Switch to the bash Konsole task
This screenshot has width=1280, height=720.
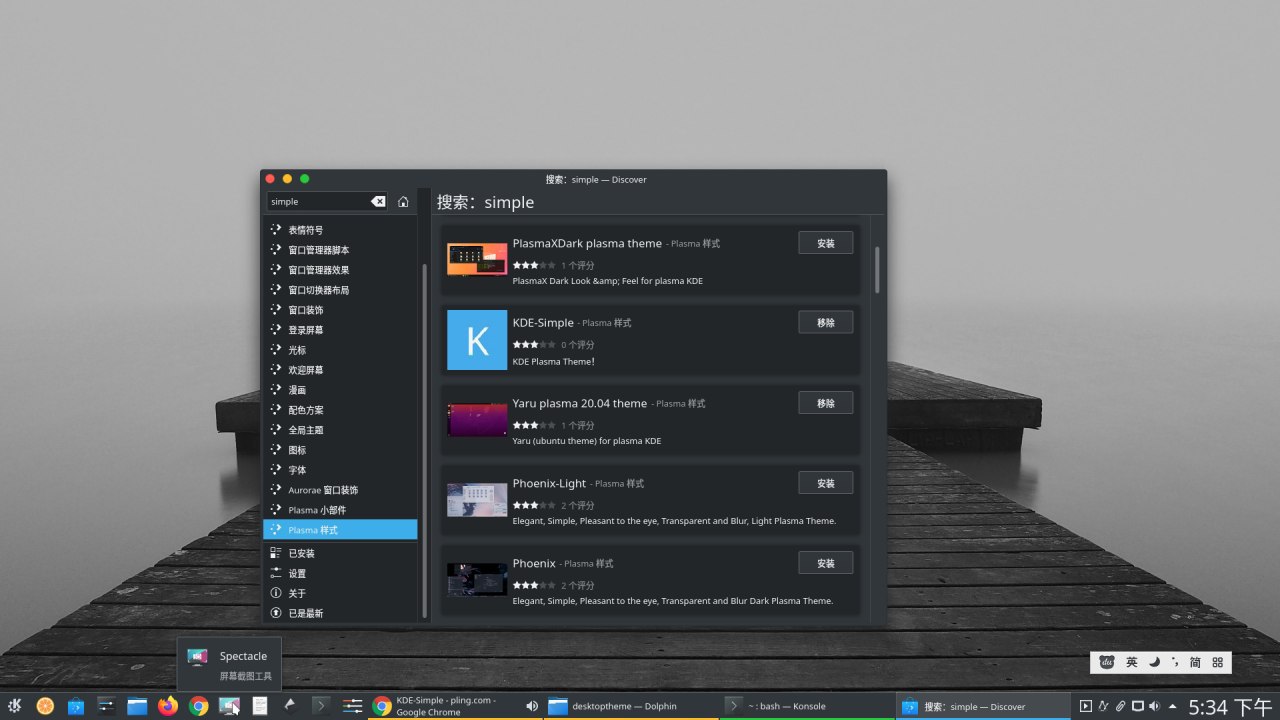coord(808,706)
